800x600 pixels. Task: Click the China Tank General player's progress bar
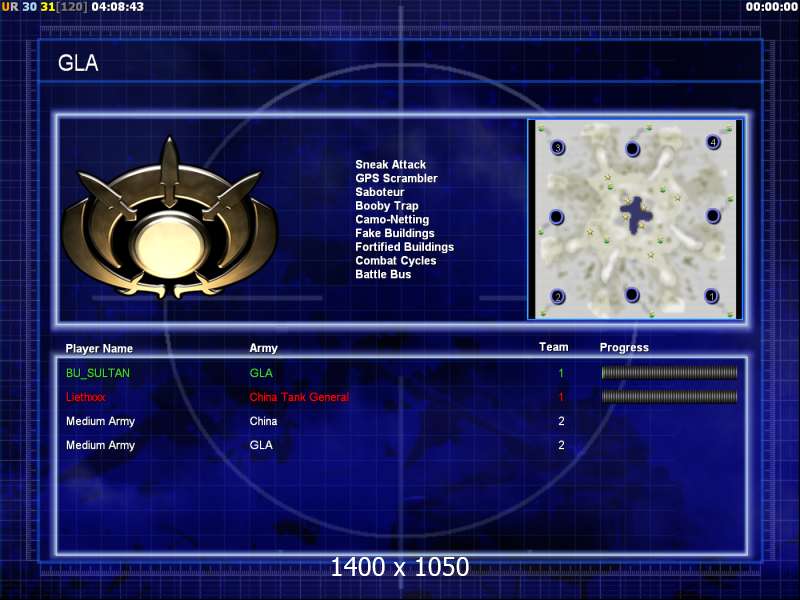[669, 397]
